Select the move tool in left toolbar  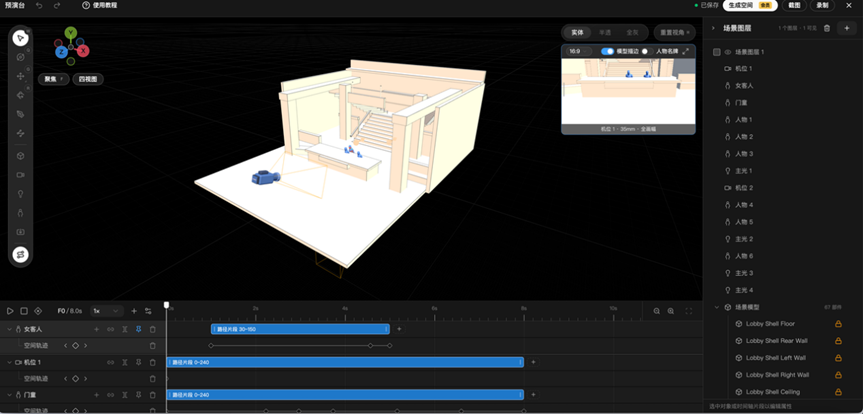click(x=20, y=76)
